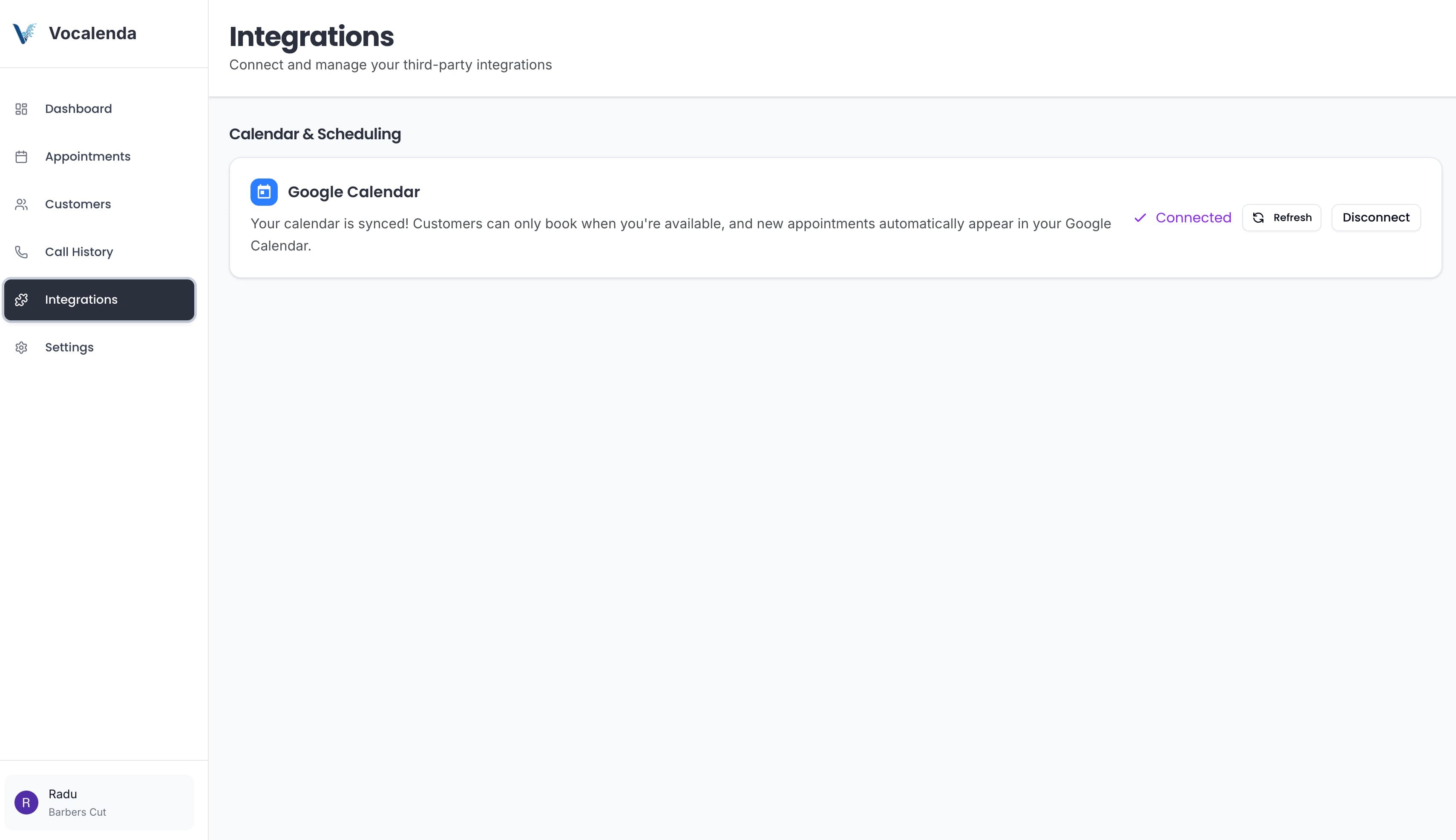The image size is (1456, 840).
Task: Select the Barbers Cut account card
Action: pyautogui.click(x=99, y=802)
